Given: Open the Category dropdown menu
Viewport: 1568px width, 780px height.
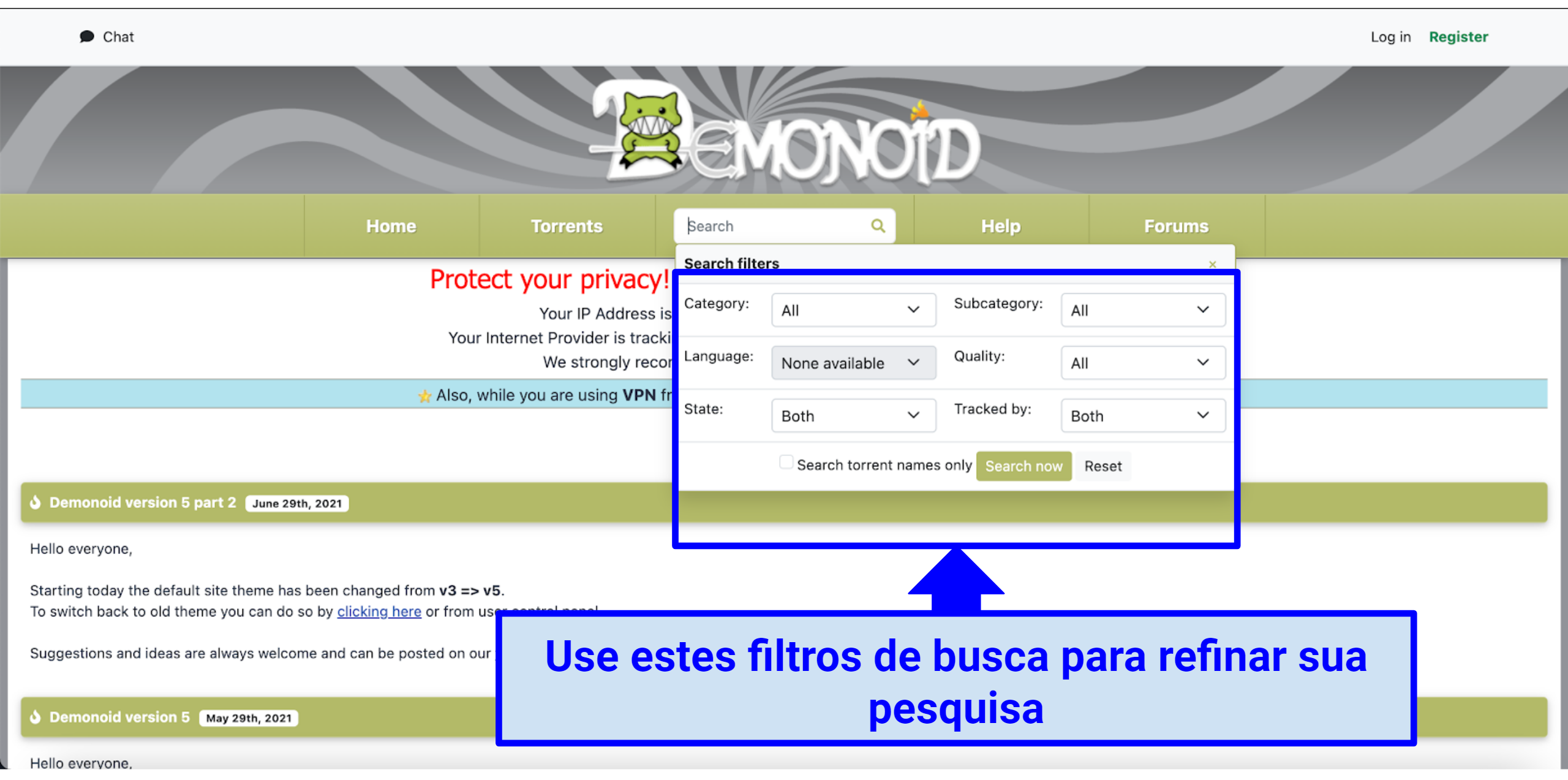Looking at the screenshot, I should [x=850, y=310].
